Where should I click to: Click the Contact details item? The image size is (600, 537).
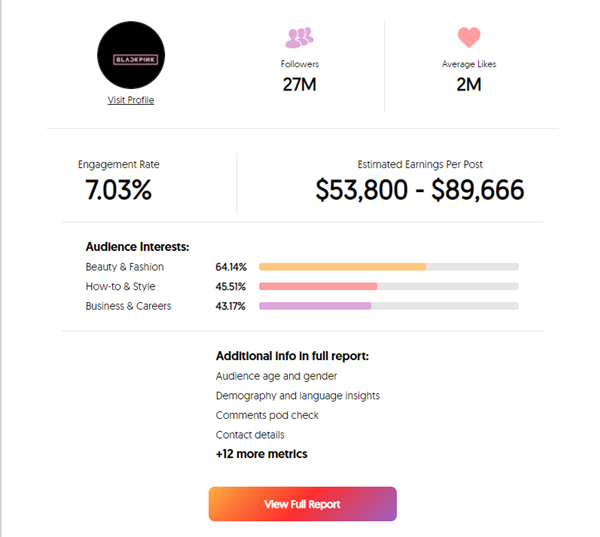pyautogui.click(x=250, y=435)
